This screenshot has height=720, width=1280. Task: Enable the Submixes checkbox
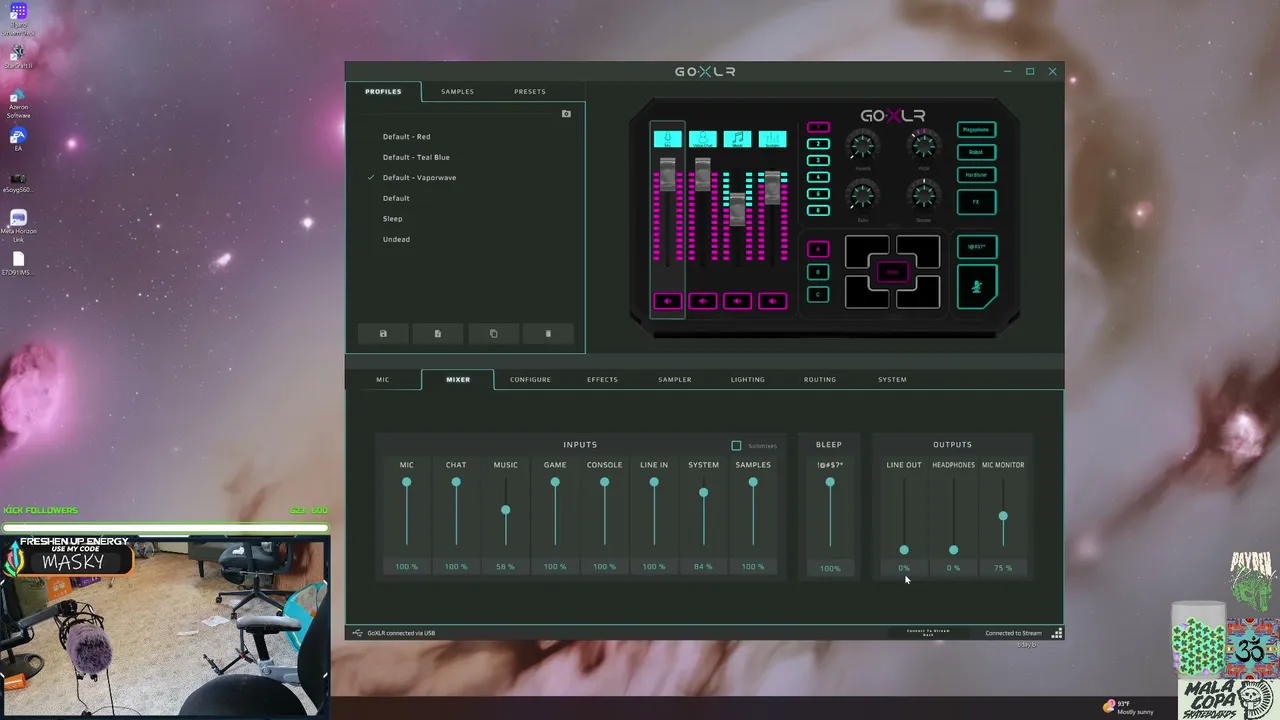(x=736, y=446)
